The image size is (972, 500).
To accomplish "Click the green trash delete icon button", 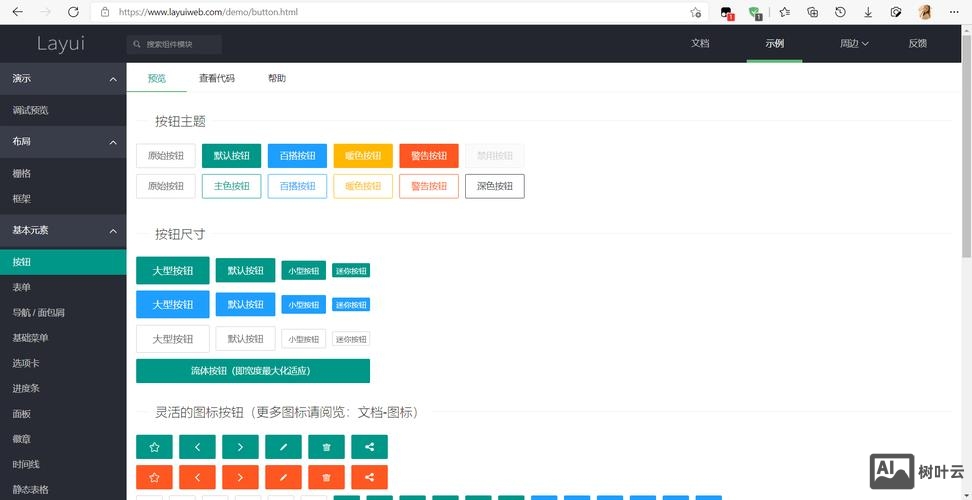I will pyautogui.click(x=327, y=447).
